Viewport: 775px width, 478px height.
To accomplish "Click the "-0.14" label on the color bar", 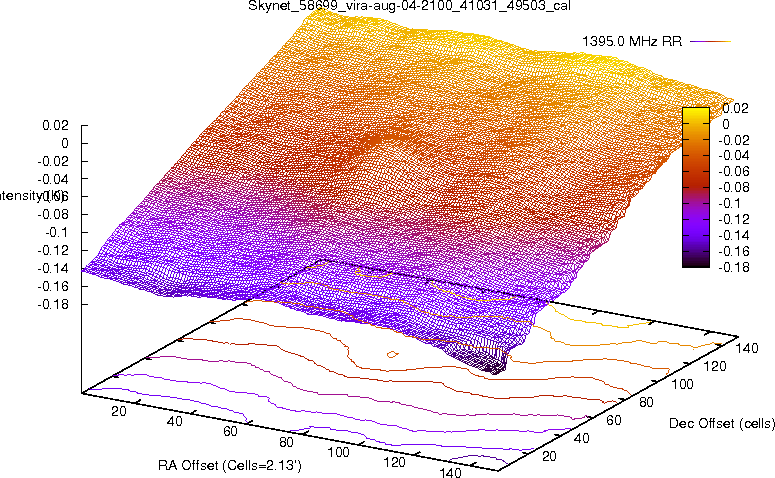I will [x=733, y=235].
